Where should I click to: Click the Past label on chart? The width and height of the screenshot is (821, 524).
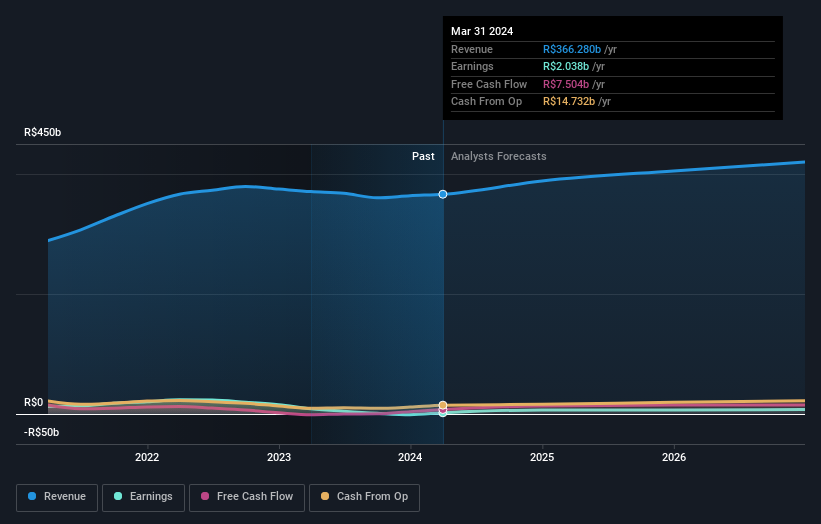423,156
